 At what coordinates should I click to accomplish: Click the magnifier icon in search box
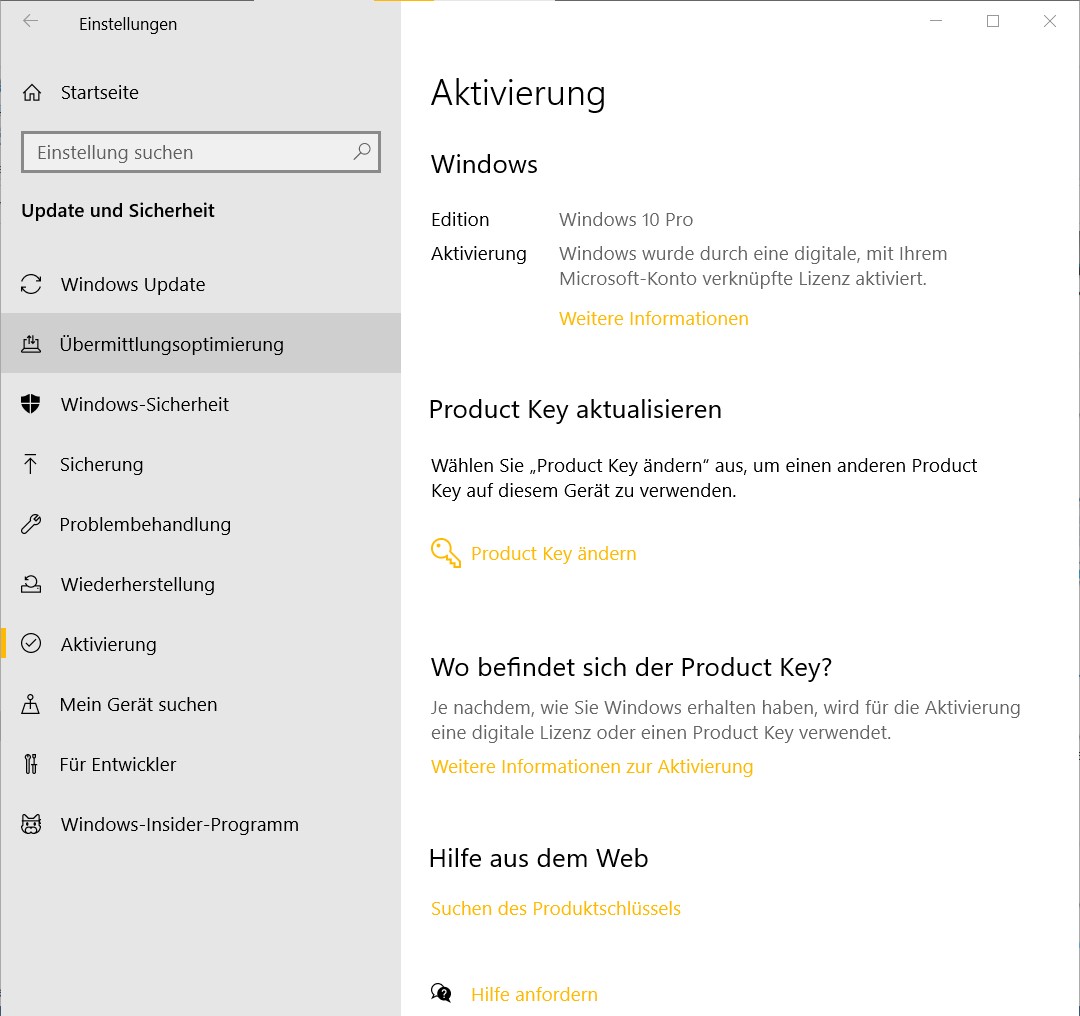click(362, 152)
